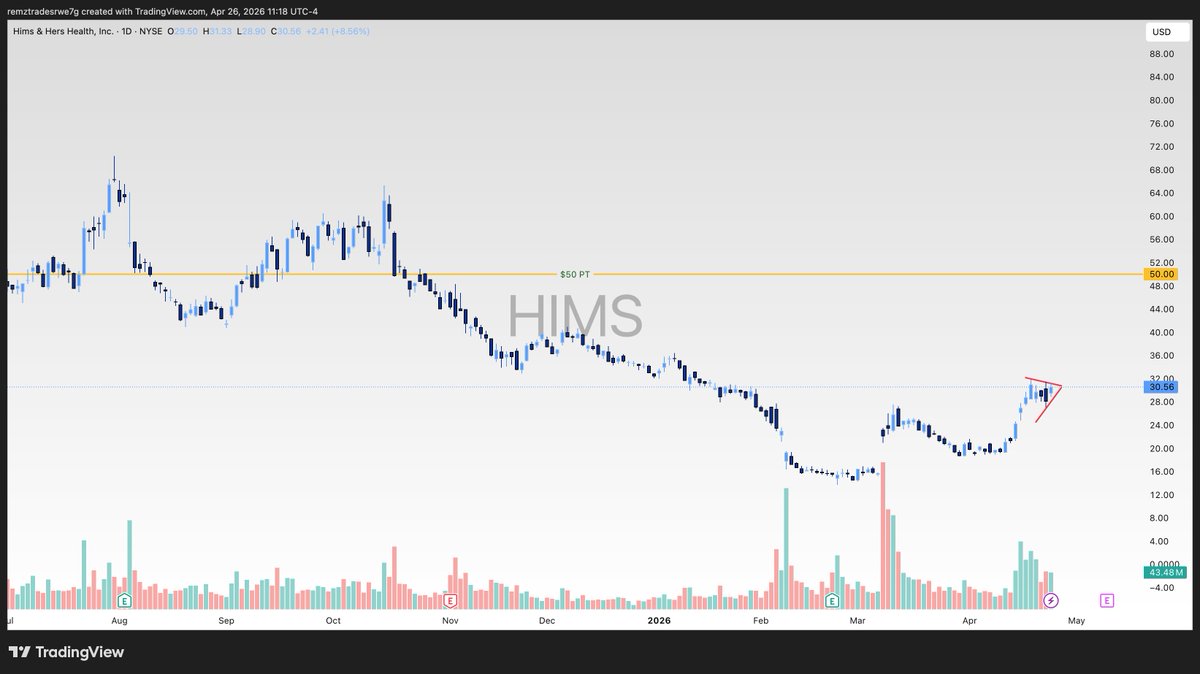The image size is (1200, 674).
Task: Click the orange 50.00 price label
Action: click(1162, 274)
